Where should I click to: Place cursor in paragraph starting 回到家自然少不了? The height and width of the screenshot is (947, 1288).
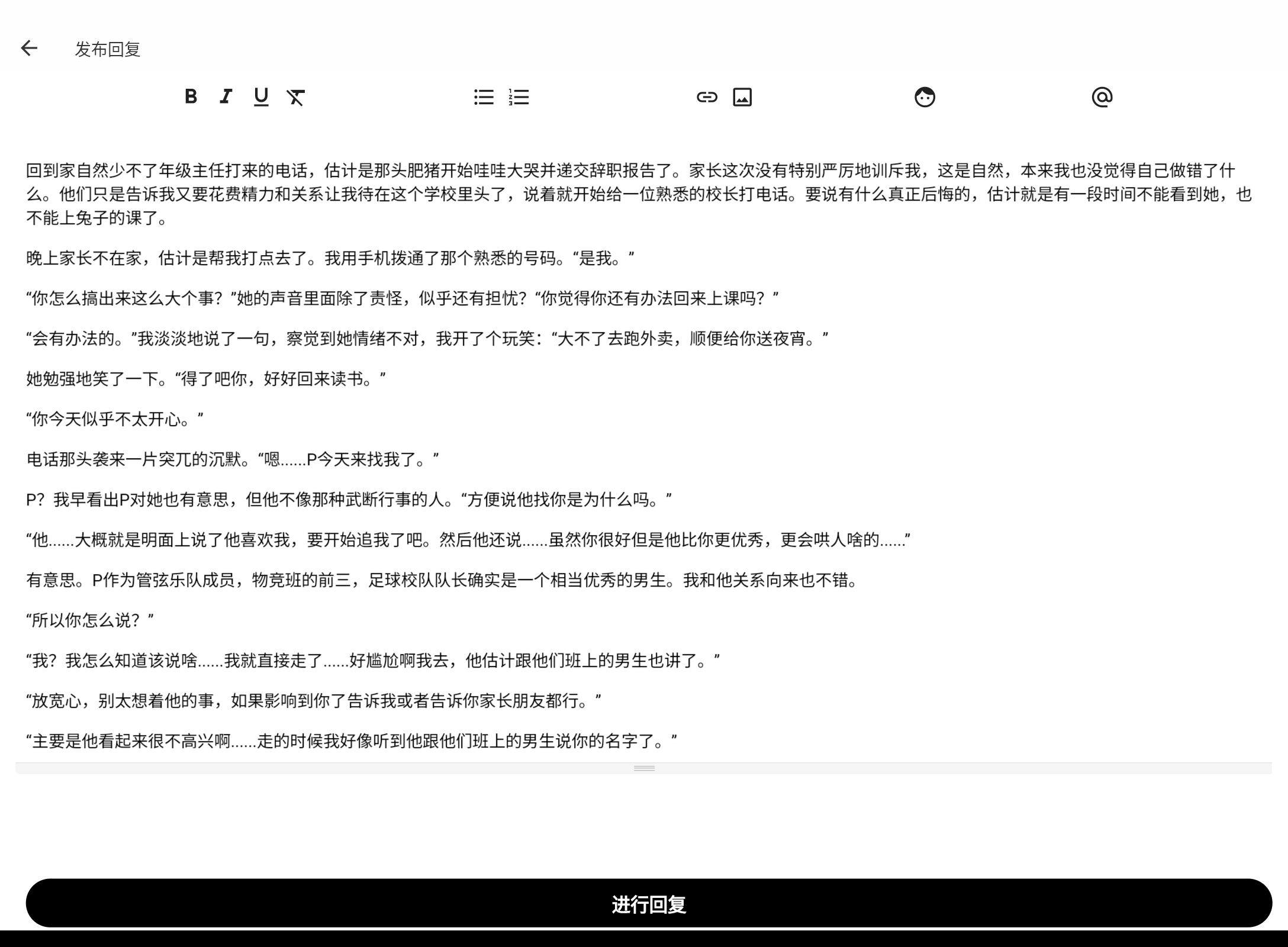pos(639,194)
